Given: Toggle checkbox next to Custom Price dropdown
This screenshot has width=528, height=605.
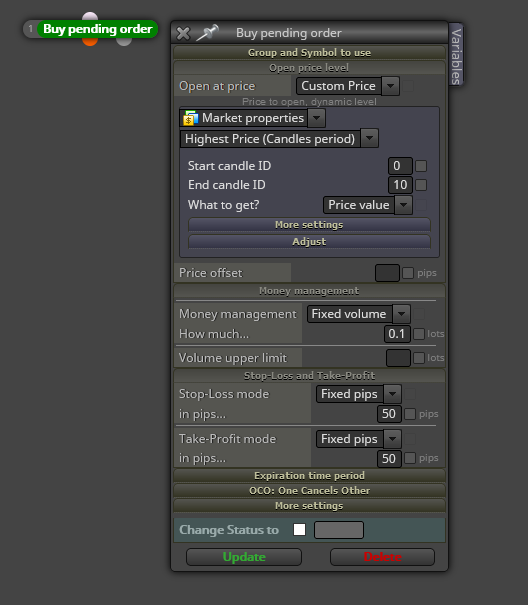Looking at the screenshot, I should coord(408,86).
